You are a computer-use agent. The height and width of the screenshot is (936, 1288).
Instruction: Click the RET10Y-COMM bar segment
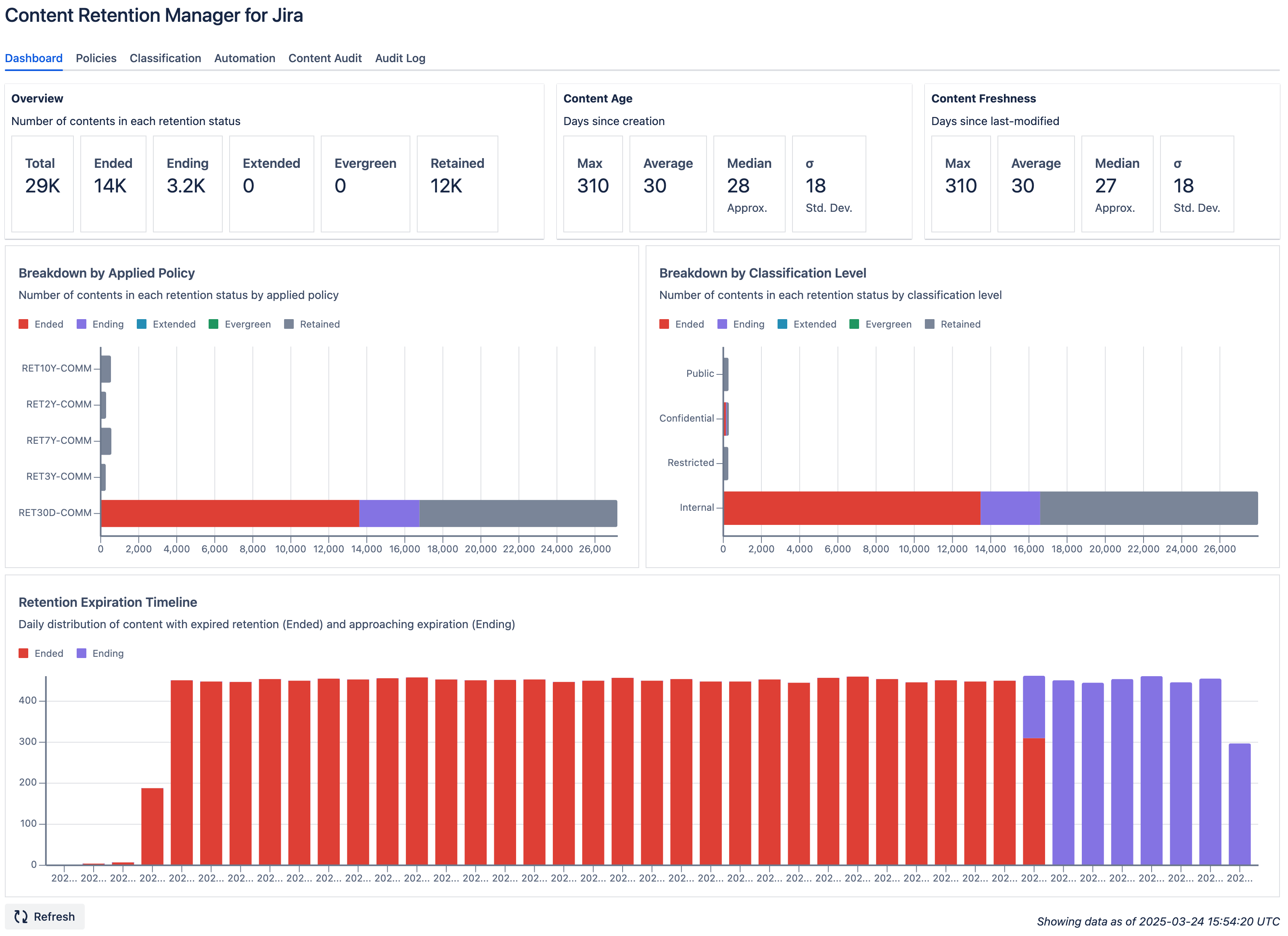click(x=106, y=368)
